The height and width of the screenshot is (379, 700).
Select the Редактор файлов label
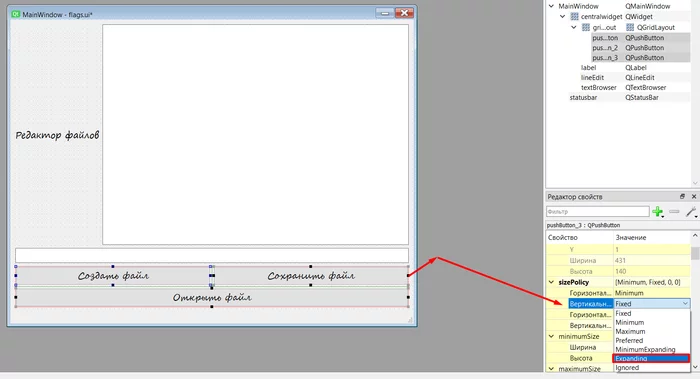[x=57, y=135]
